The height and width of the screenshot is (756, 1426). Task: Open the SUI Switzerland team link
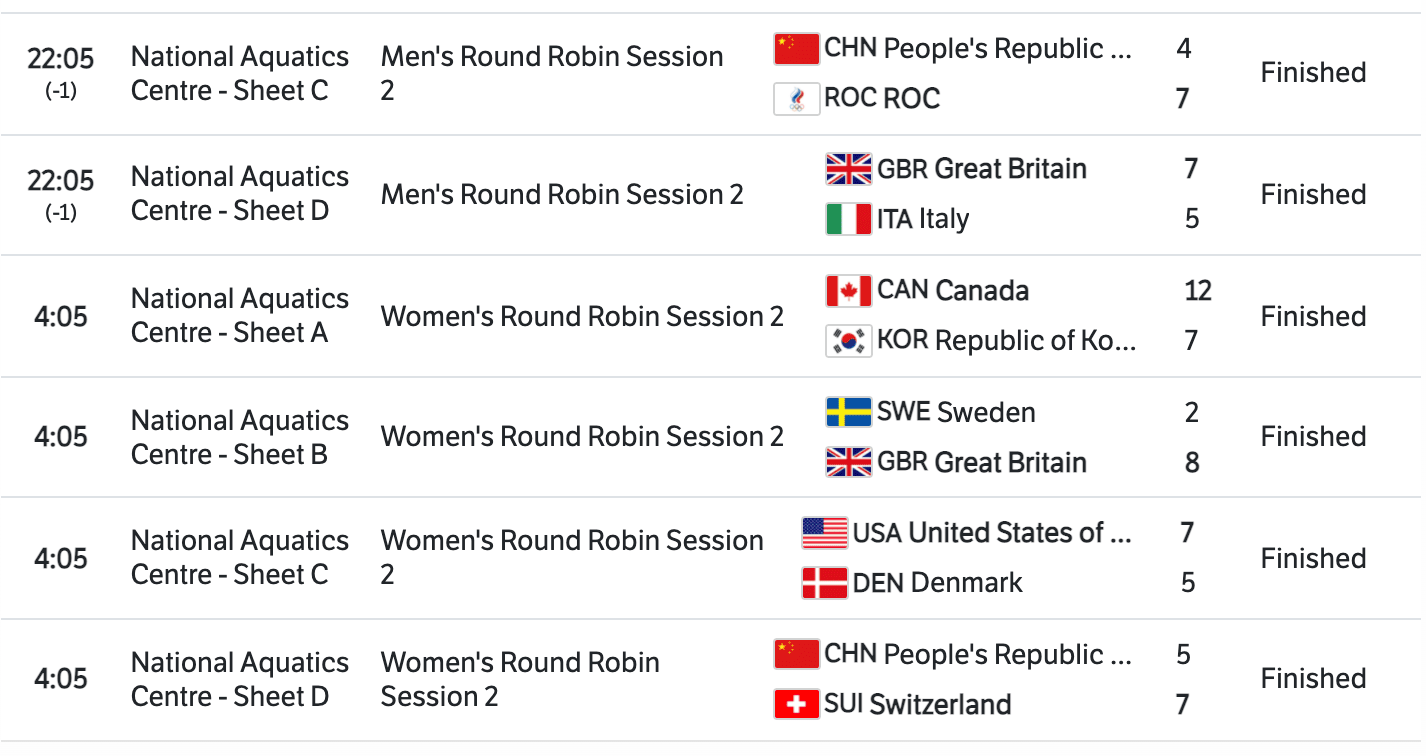point(917,704)
